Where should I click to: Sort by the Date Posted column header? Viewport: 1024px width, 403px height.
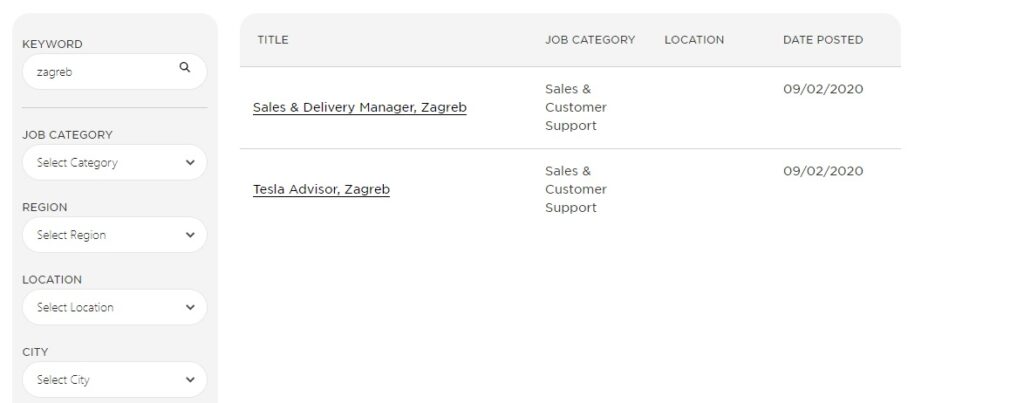point(822,40)
